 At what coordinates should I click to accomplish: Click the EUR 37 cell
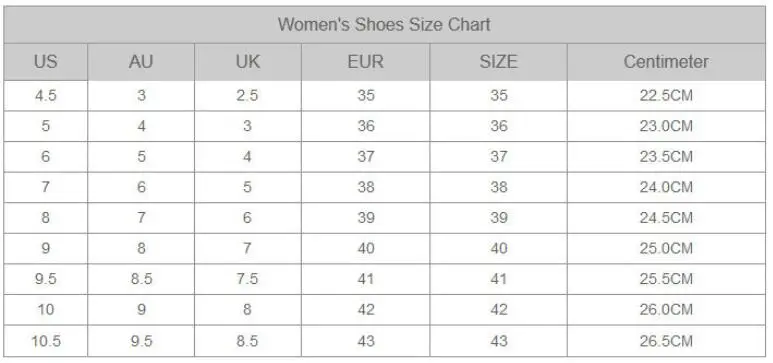[365, 157]
